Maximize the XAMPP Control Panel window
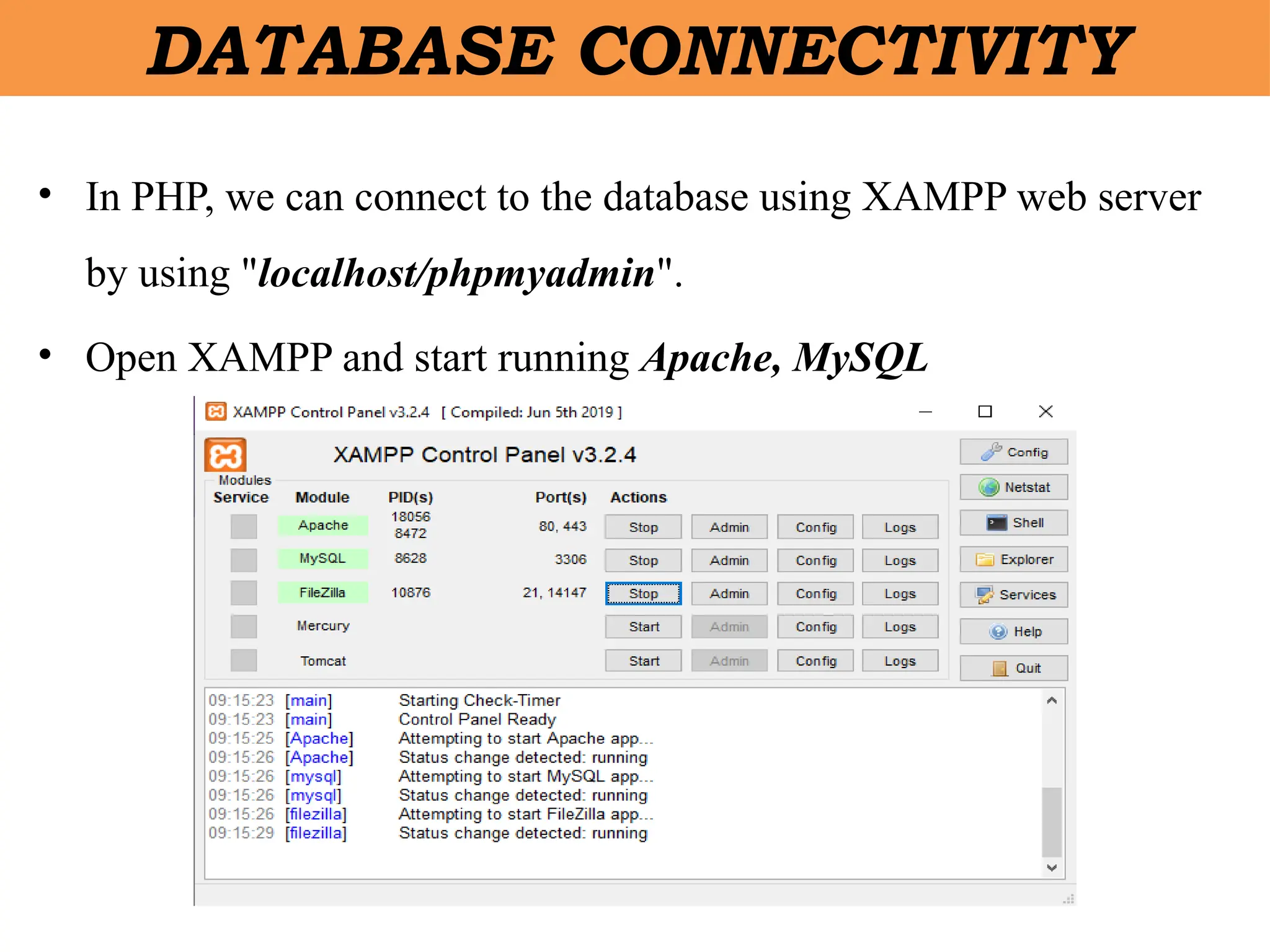The height and width of the screenshot is (952, 1270). click(x=985, y=412)
